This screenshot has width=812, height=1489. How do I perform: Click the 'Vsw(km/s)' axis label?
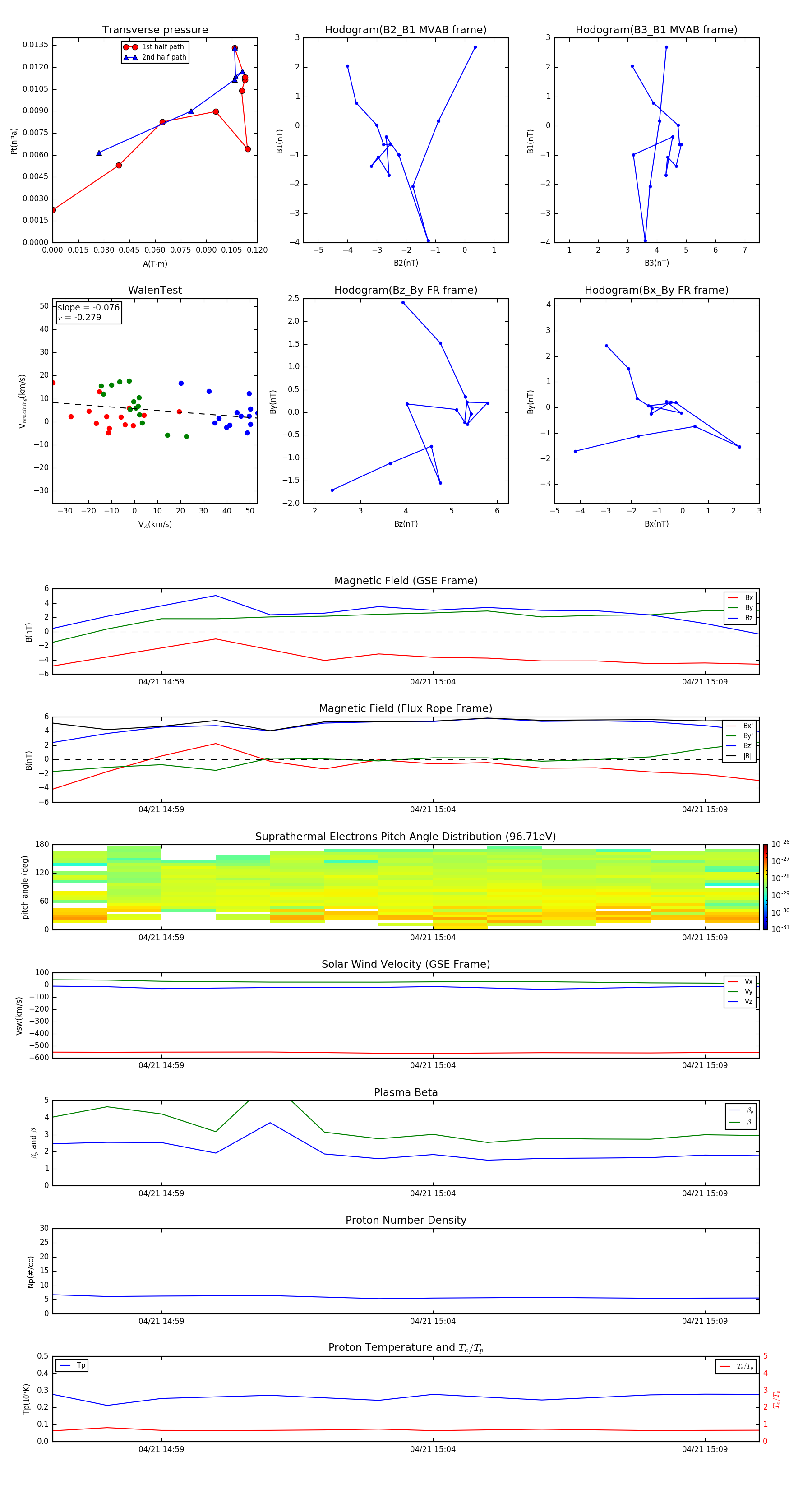click(x=19, y=1016)
